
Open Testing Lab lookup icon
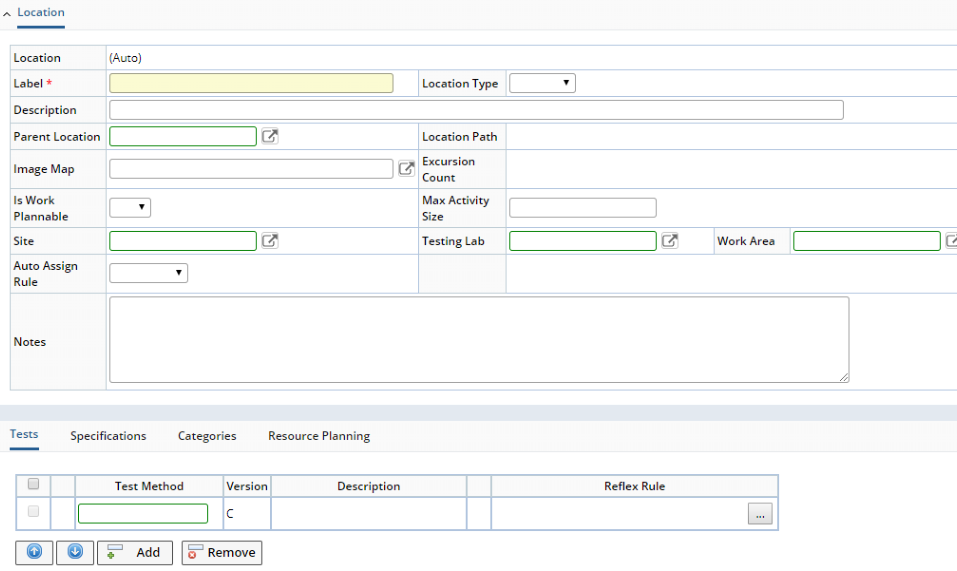click(670, 240)
